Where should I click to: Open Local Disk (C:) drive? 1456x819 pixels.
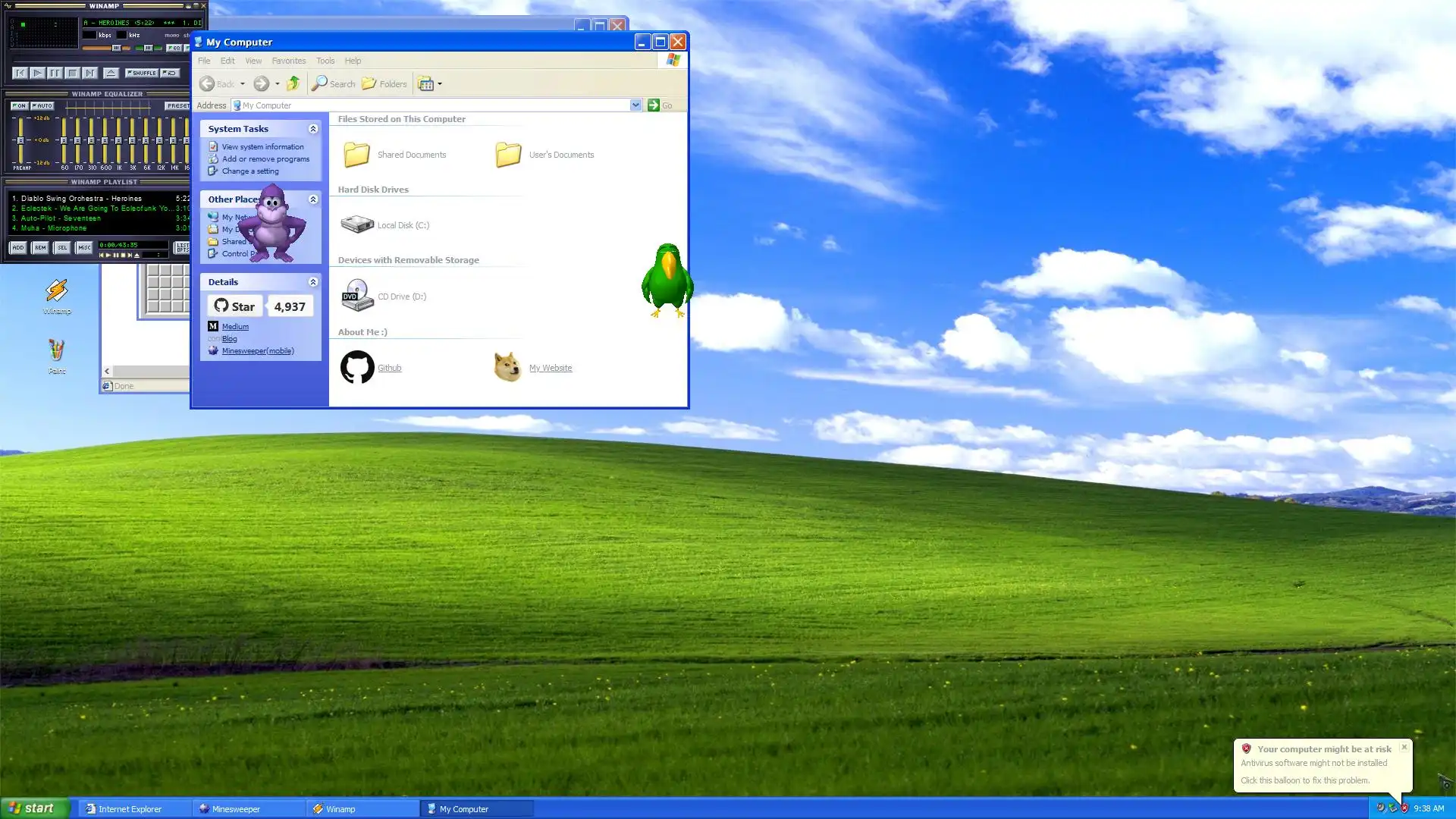click(357, 224)
